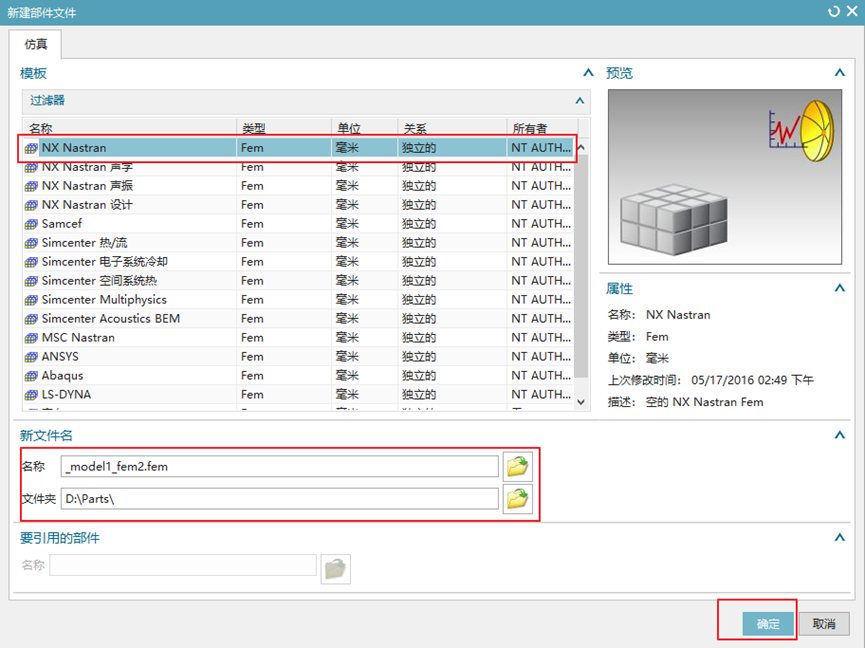Select the Simcenter Multiphysics template
The height and width of the screenshot is (648, 865).
(298, 299)
